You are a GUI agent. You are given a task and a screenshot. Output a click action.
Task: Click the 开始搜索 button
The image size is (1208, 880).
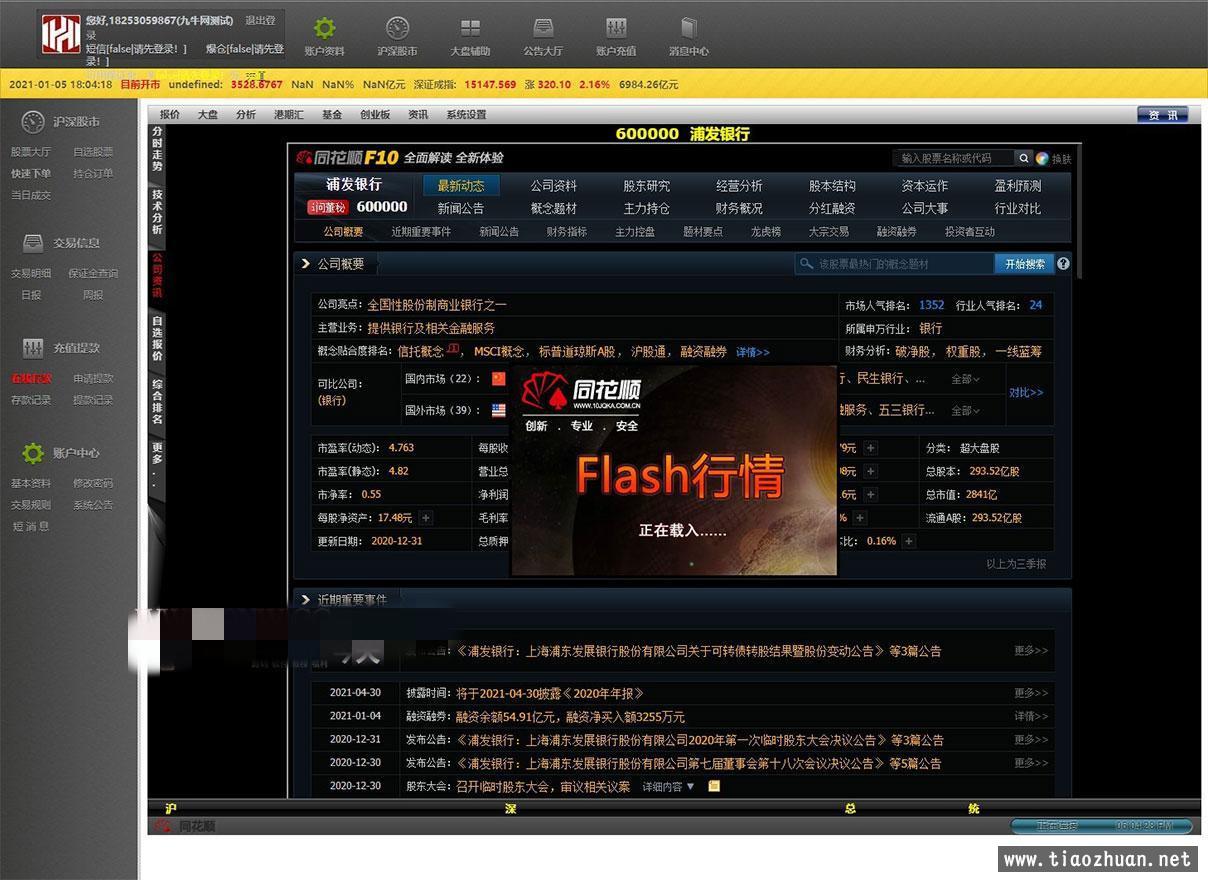tap(1023, 264)
